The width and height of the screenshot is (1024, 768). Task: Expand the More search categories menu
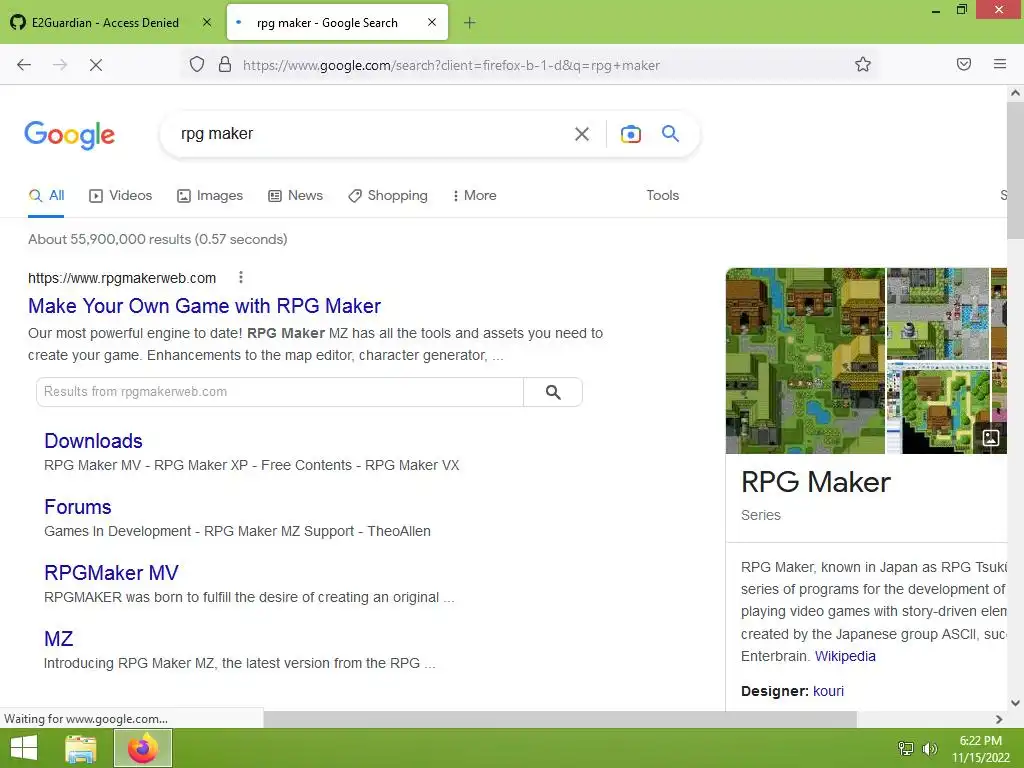point(475,195)
